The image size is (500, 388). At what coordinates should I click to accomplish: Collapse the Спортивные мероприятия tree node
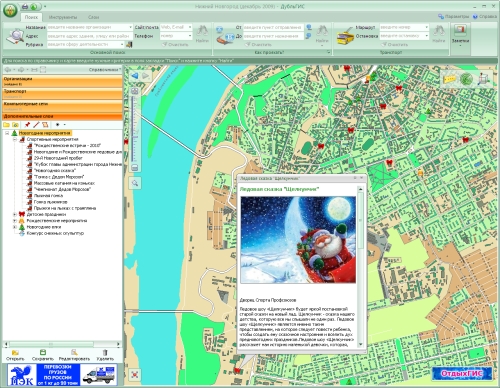tap(15, 139)
